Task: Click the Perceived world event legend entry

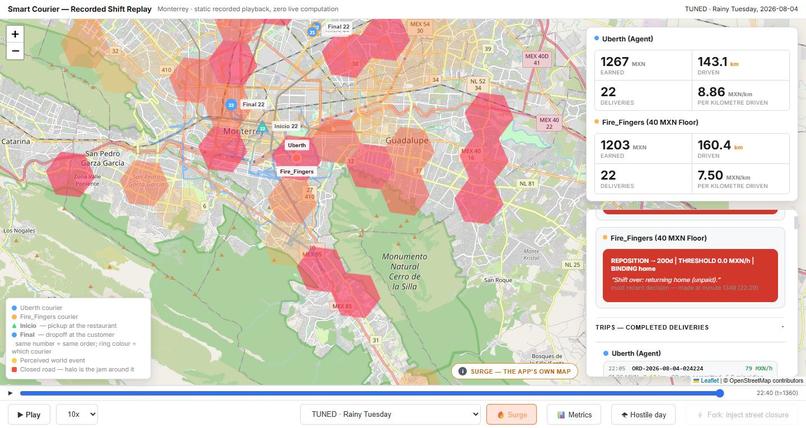Action: pyautogui.click(x=48, y=361)
